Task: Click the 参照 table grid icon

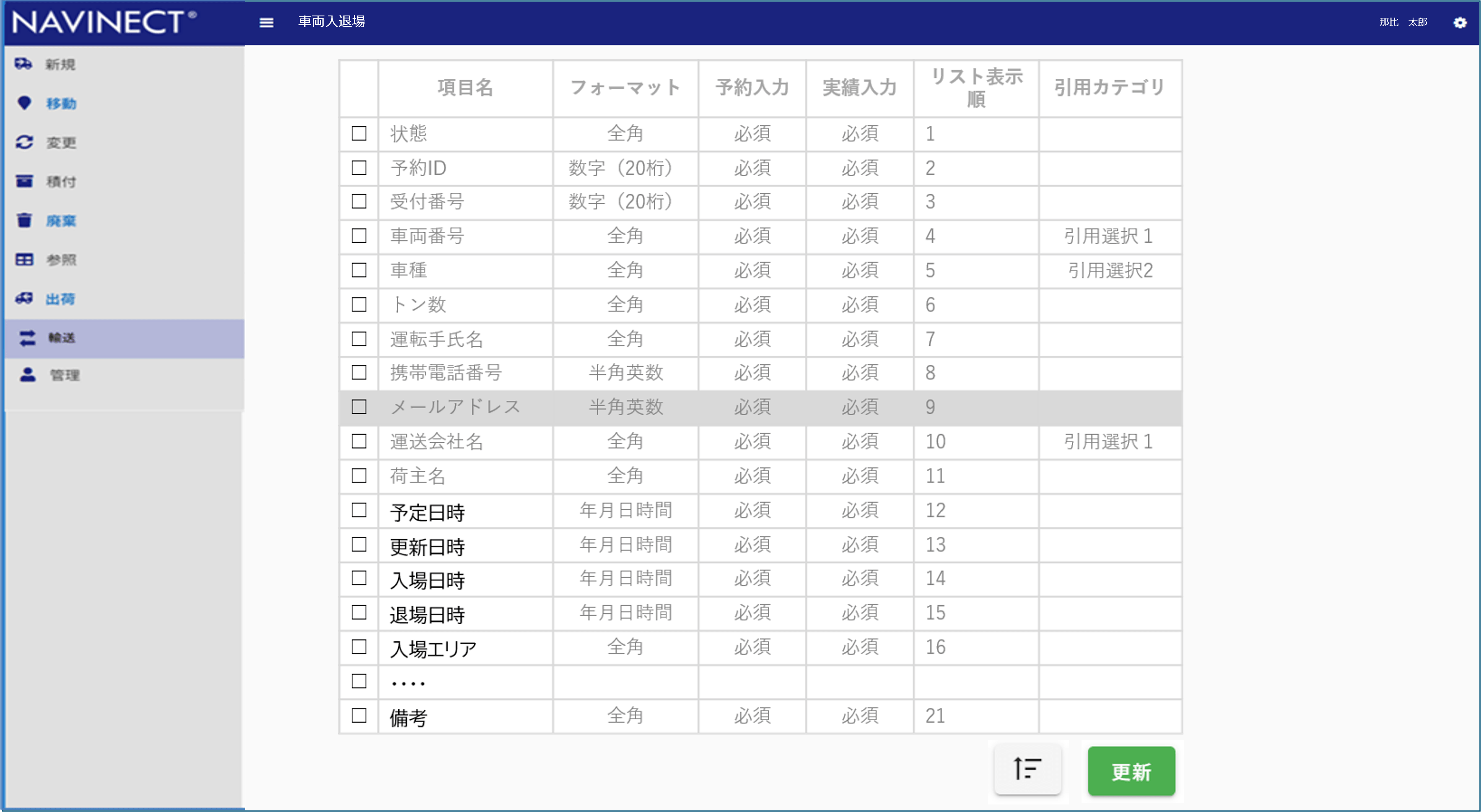Action: (x=24, y=259)
